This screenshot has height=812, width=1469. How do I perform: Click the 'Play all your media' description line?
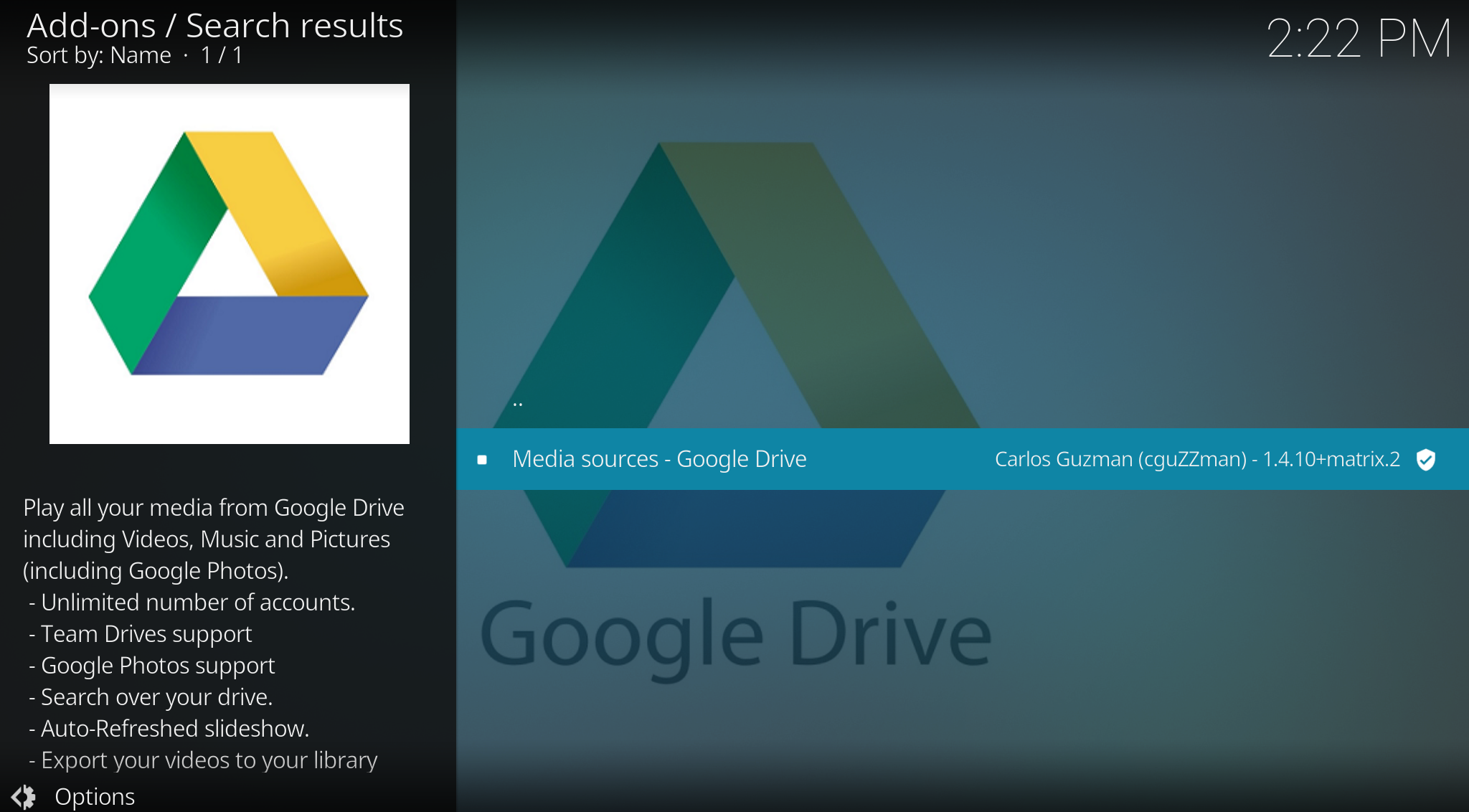coord(214,508)
